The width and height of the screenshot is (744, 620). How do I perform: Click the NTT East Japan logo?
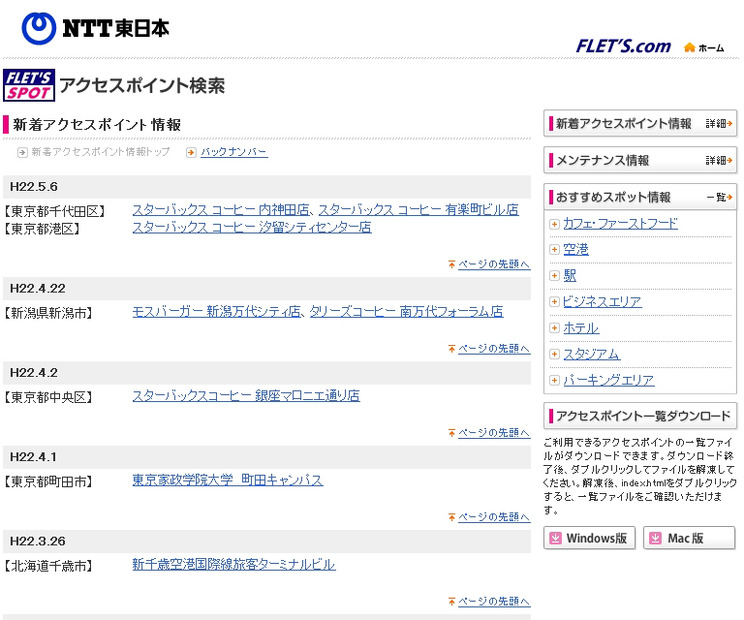click(95, 28)
